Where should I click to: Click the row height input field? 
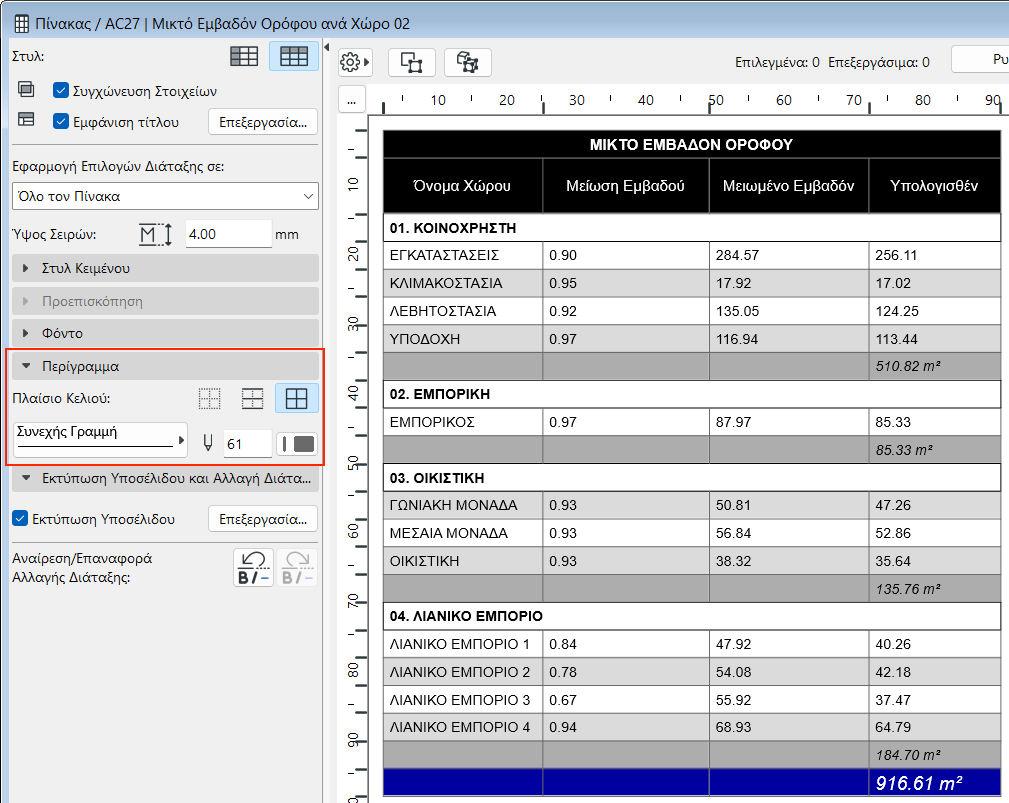(228, 235)
